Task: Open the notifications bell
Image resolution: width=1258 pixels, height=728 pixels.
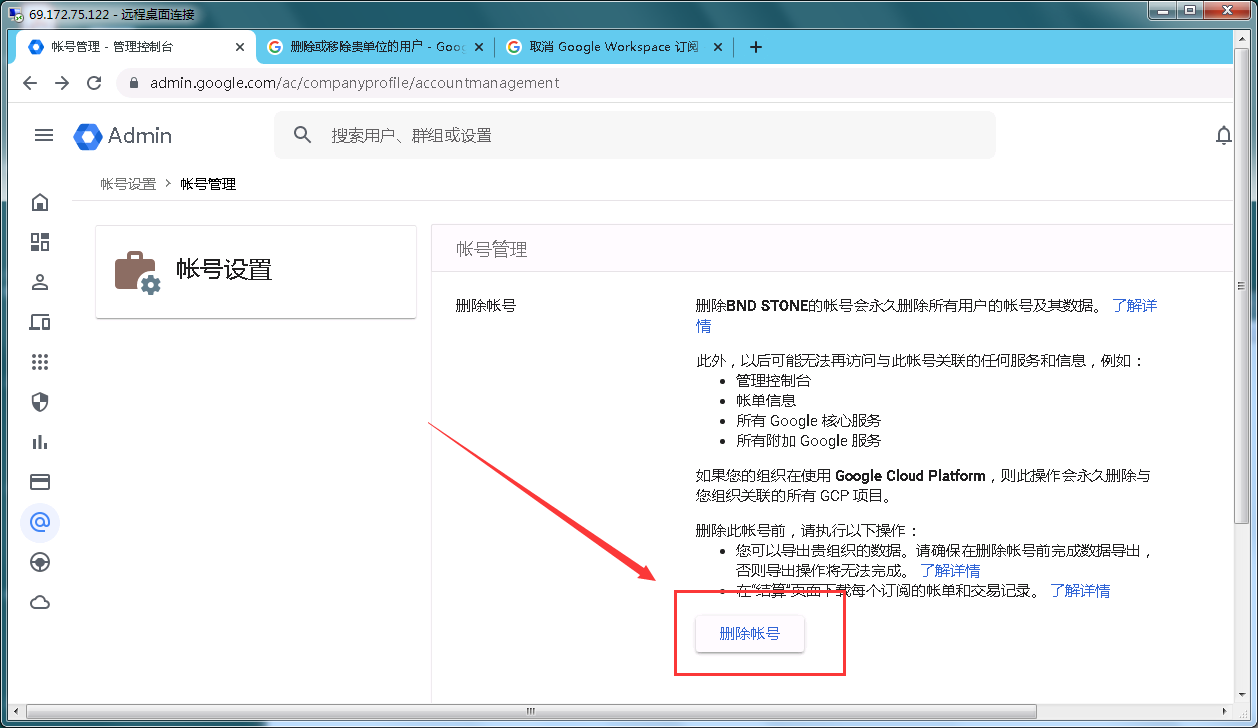Action: [1223, 135]
